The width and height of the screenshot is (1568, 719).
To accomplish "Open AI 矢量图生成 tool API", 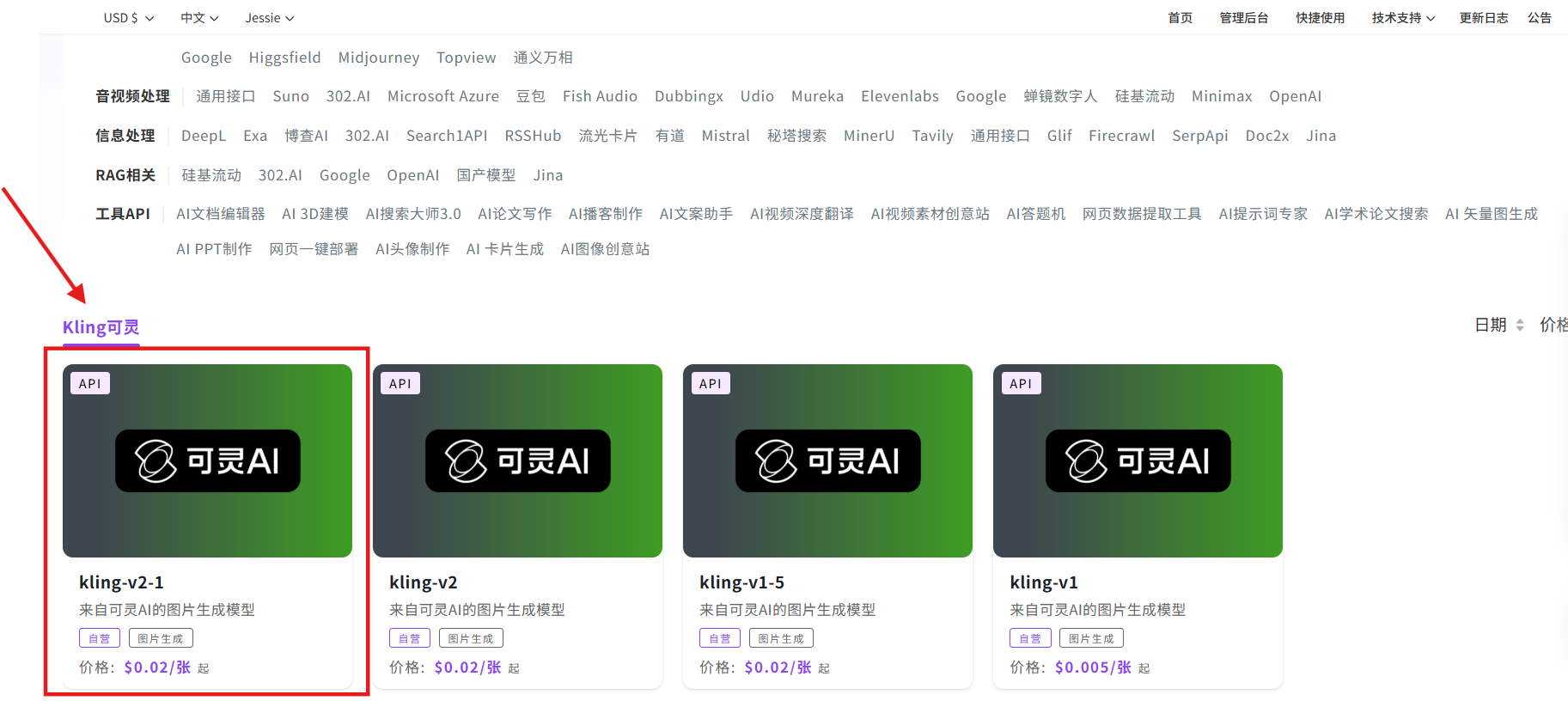I will (1492, 214).
